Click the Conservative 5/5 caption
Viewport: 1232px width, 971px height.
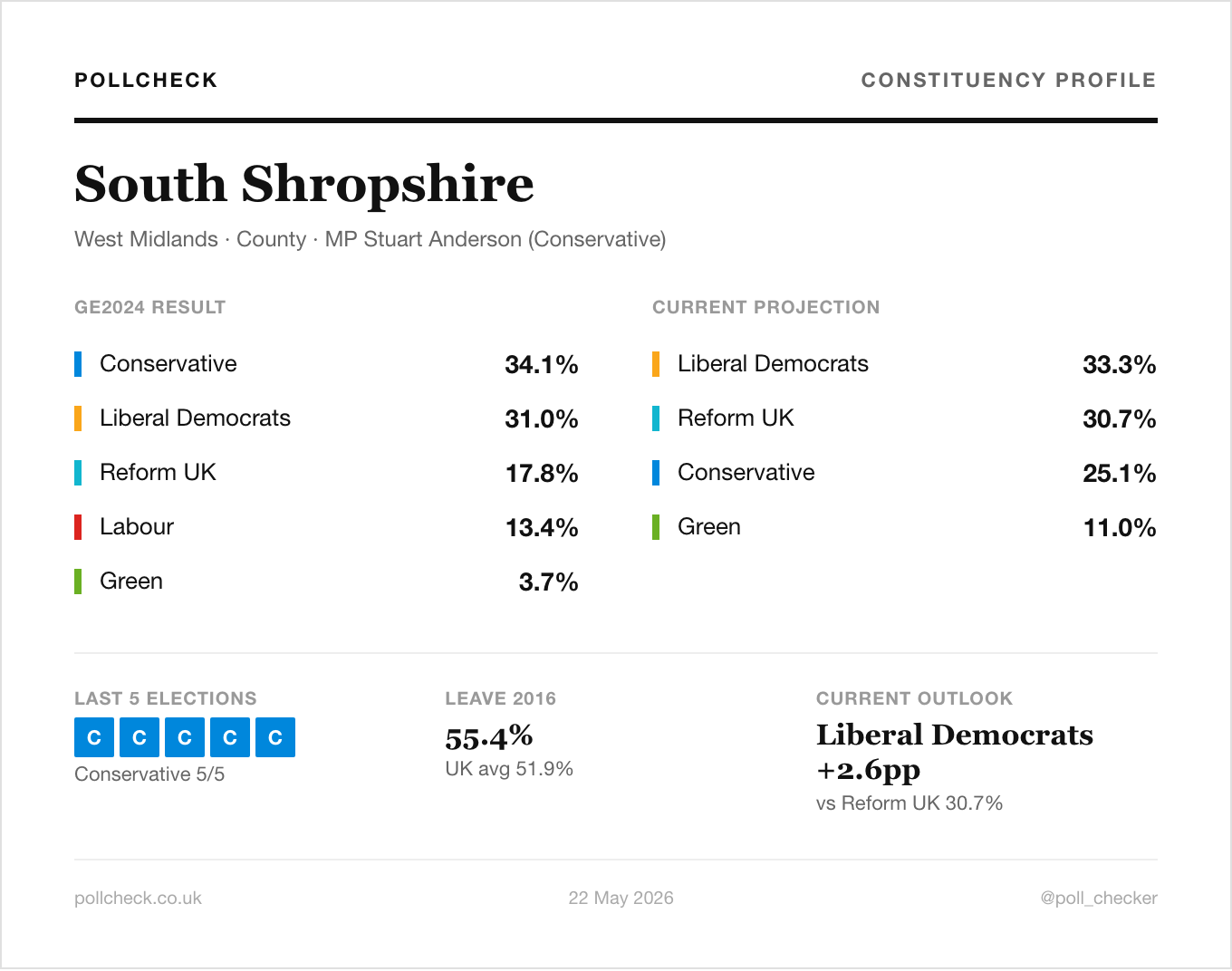(x=149, y=774)
